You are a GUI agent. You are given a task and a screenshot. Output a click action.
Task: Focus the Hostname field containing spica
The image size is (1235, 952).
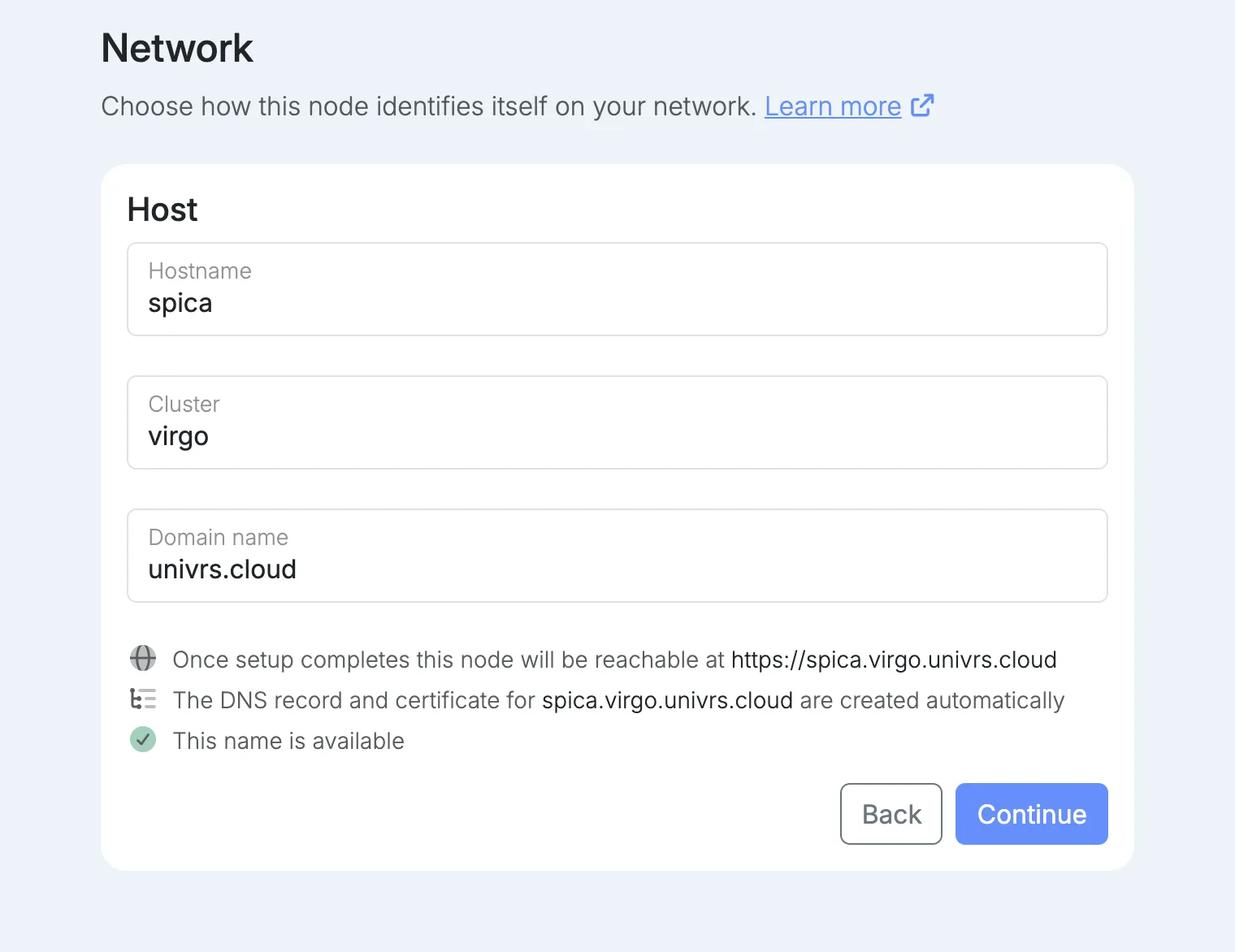(x=617, y=289)
